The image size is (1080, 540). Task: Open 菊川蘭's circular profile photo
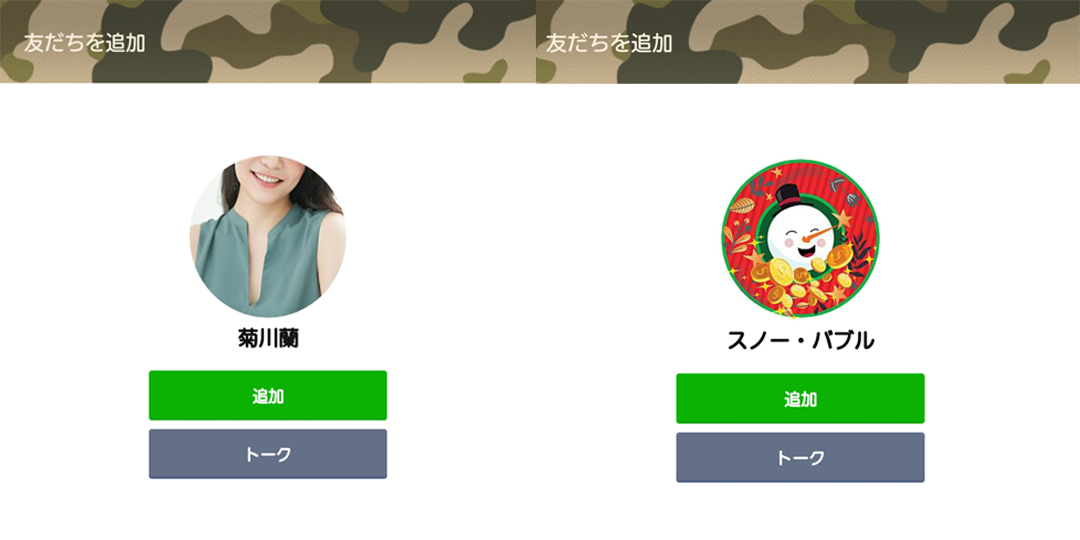(x=268, y=236)
